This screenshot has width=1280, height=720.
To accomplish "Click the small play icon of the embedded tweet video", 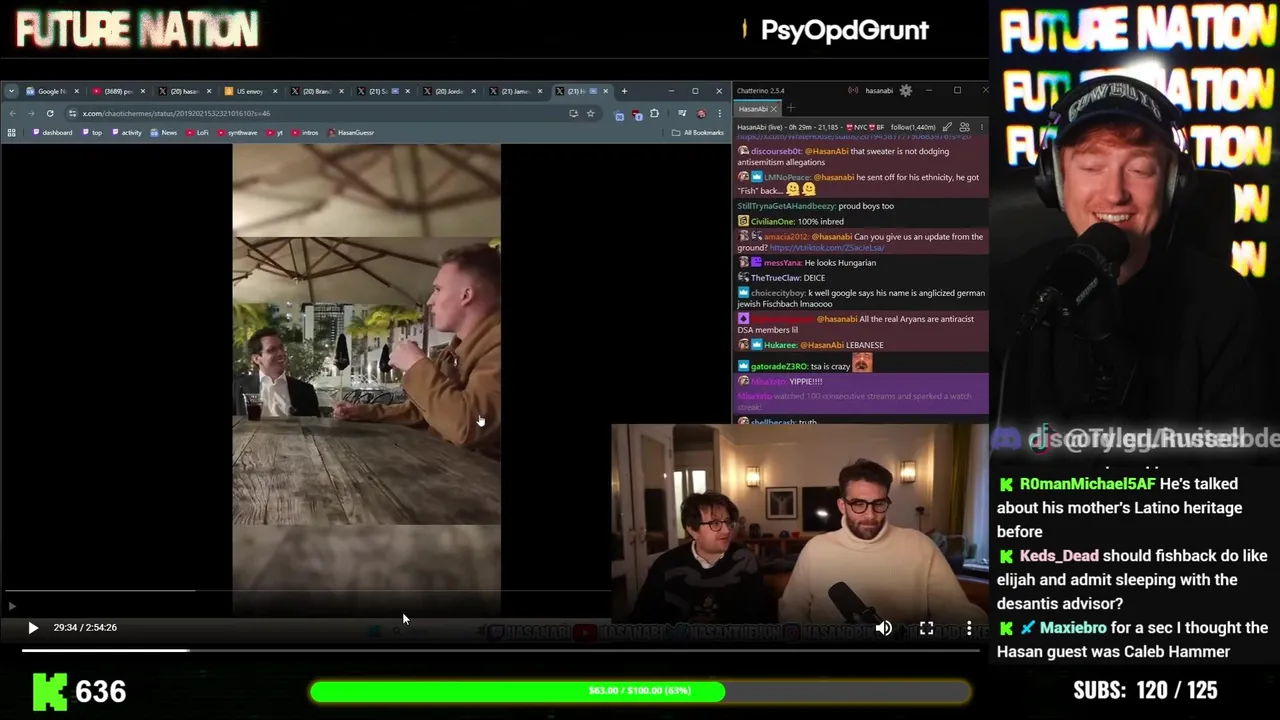I will tap(11, 606).
